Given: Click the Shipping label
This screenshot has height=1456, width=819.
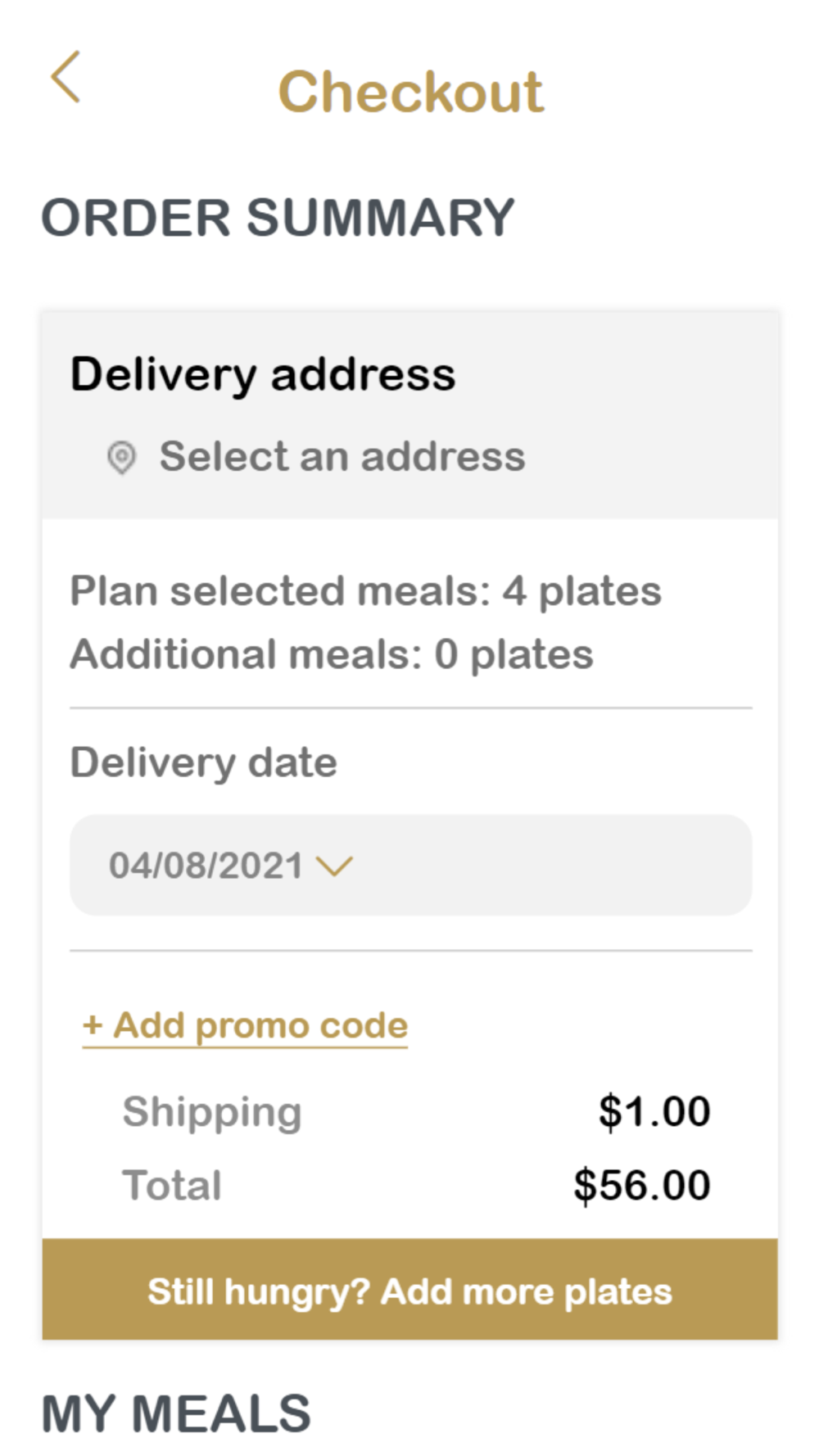Looking at the screenshot, I should click(x=212, y=1112).
